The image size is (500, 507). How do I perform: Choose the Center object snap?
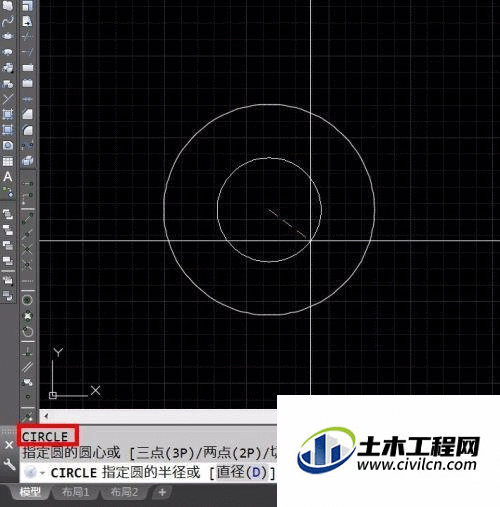click(27, 300)
